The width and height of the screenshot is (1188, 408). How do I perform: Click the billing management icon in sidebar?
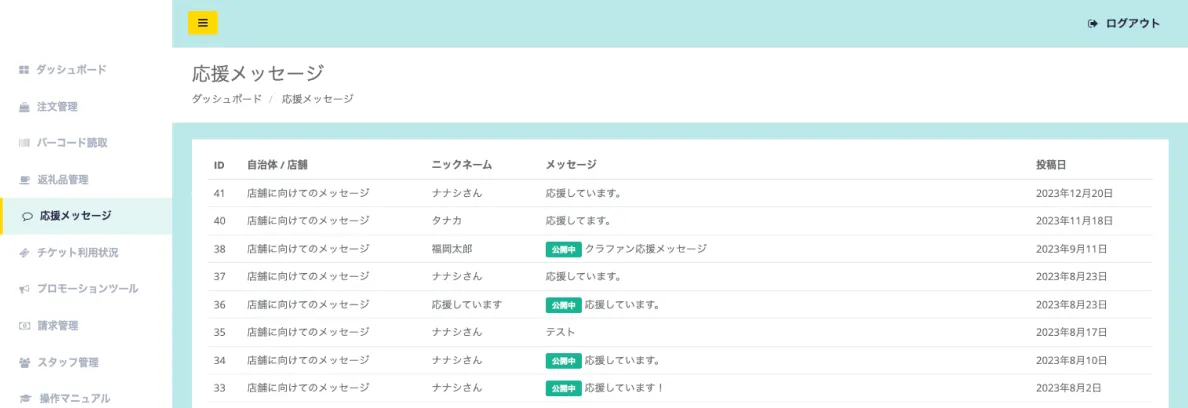click(25, 326)
